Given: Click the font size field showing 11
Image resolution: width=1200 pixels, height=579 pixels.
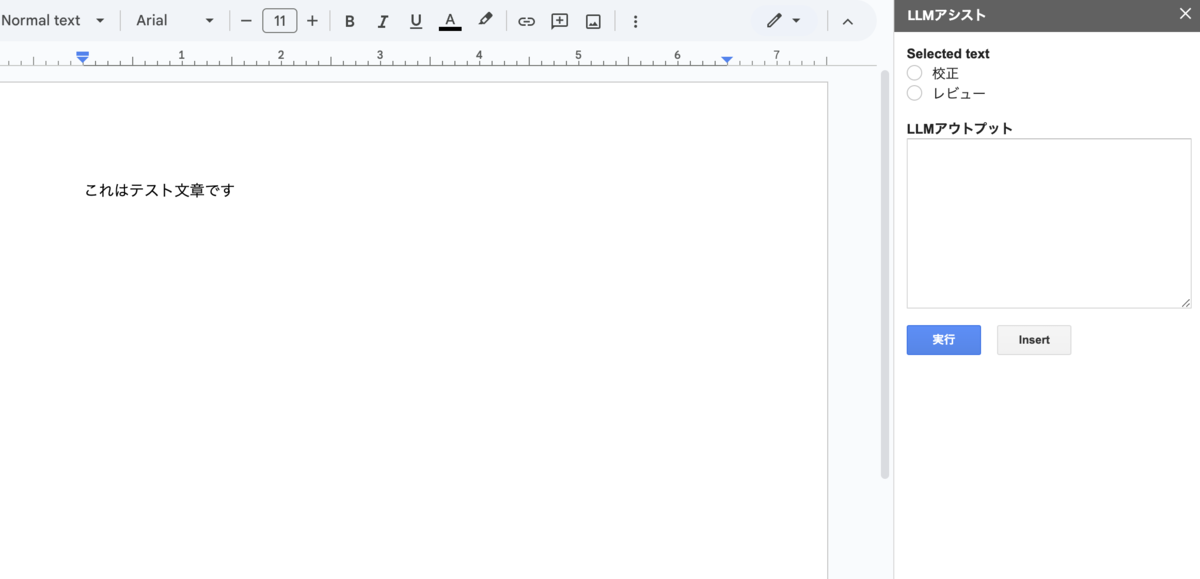Looking at the screenshot, I should (x=280, y=21).
